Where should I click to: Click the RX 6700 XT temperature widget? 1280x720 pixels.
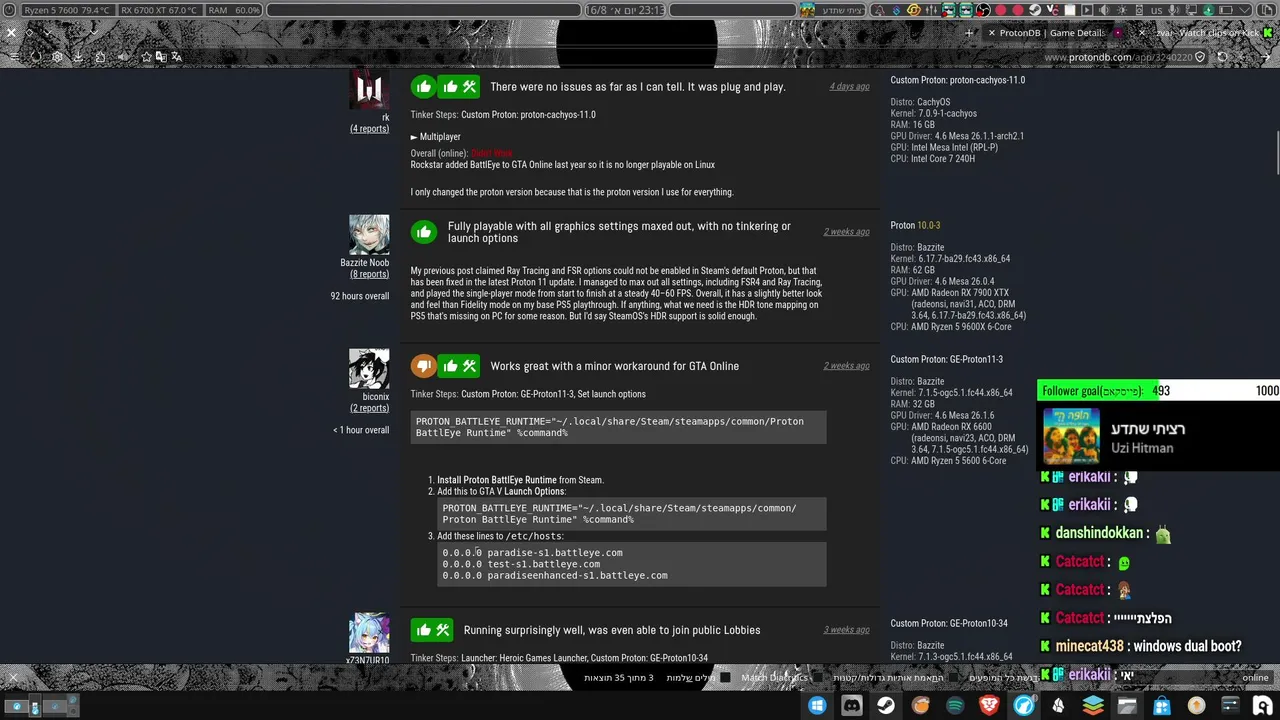click(x=159, y=10)
